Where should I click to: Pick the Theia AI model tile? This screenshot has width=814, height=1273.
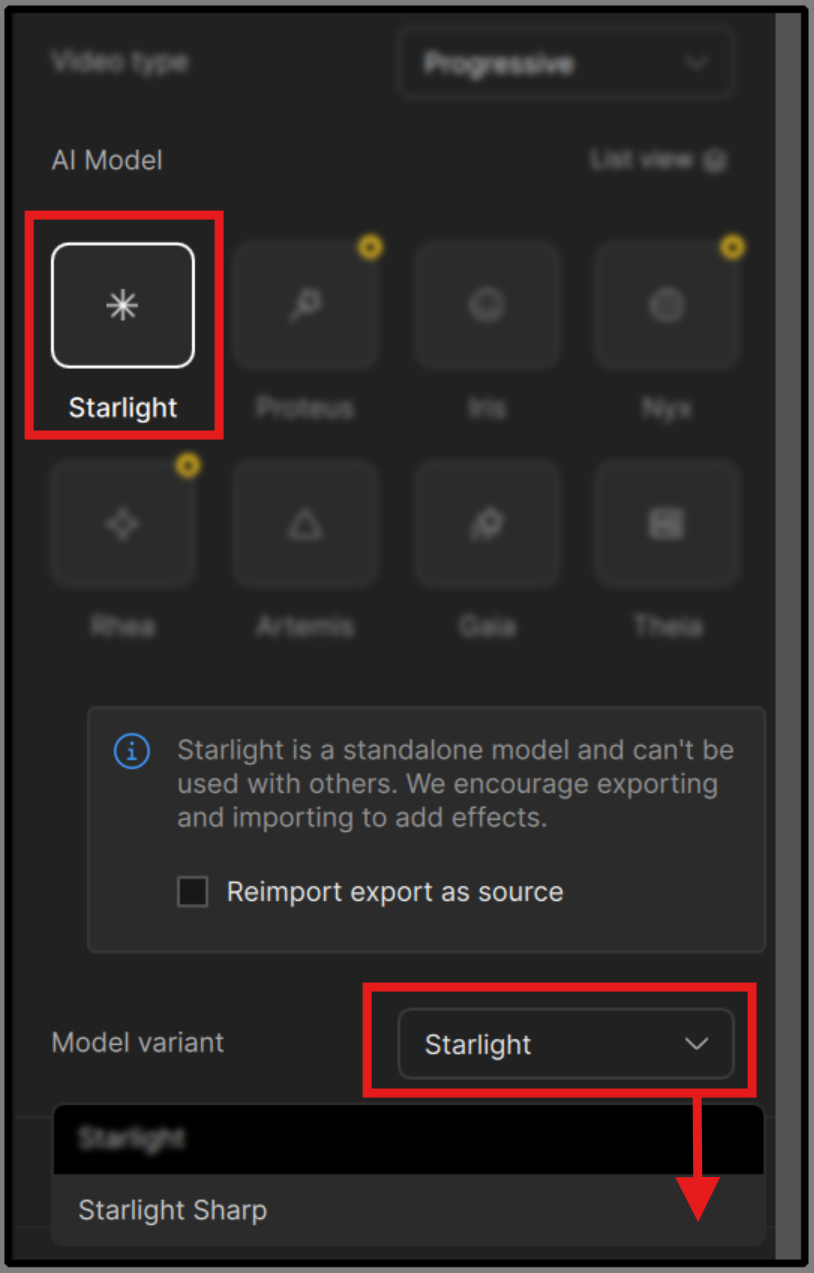coord(667,523)
